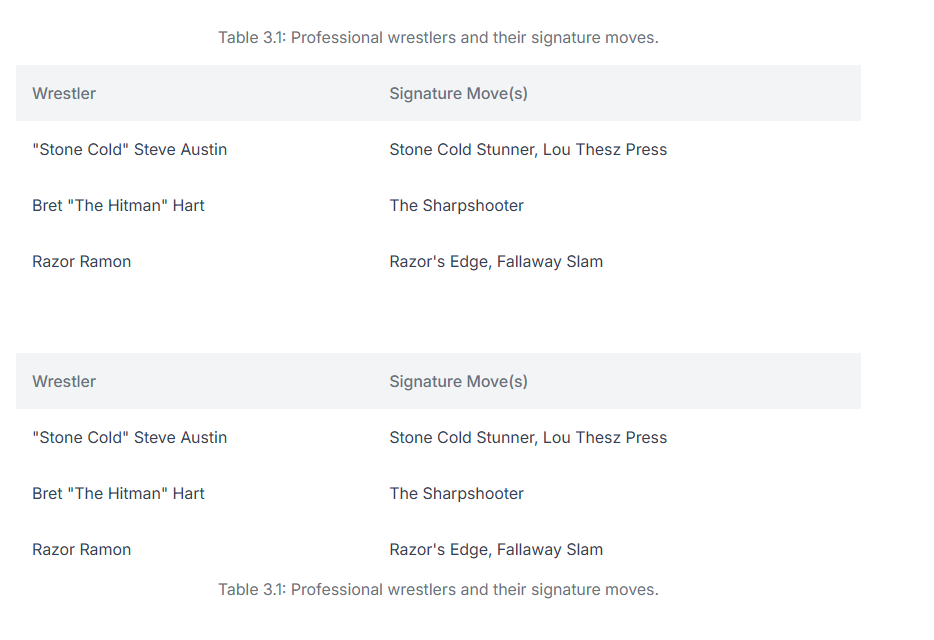Select Stone Cold Stunner cell in first table
Viewport: 934px width, 640px height.
pos(528,150)
